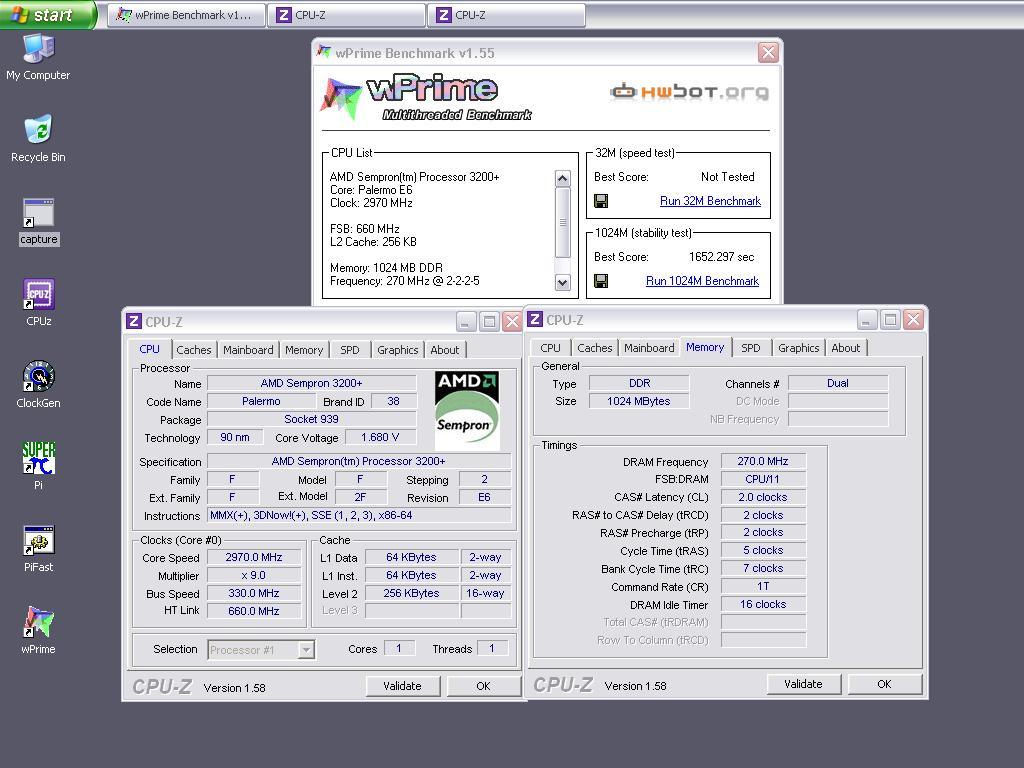Open the Processor #1 selection dropdown
This screenshot has width=1024, height=768.
261,650
